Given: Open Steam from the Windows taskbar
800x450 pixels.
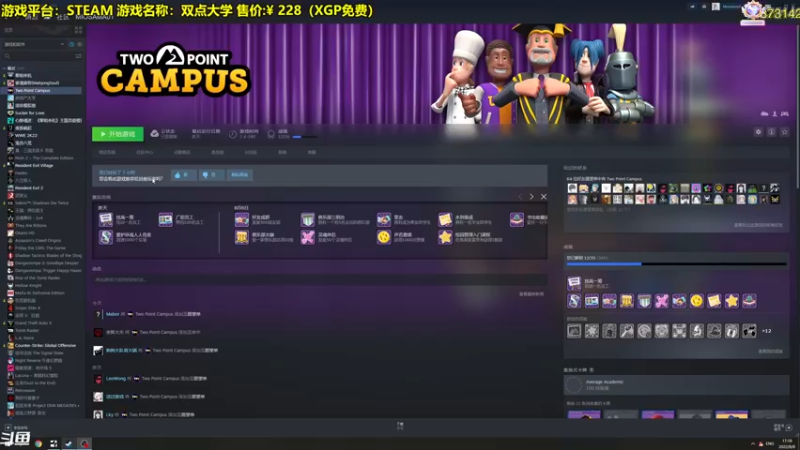Looking at the screenshot, I should pyautogui.click(x=68, y=444).
